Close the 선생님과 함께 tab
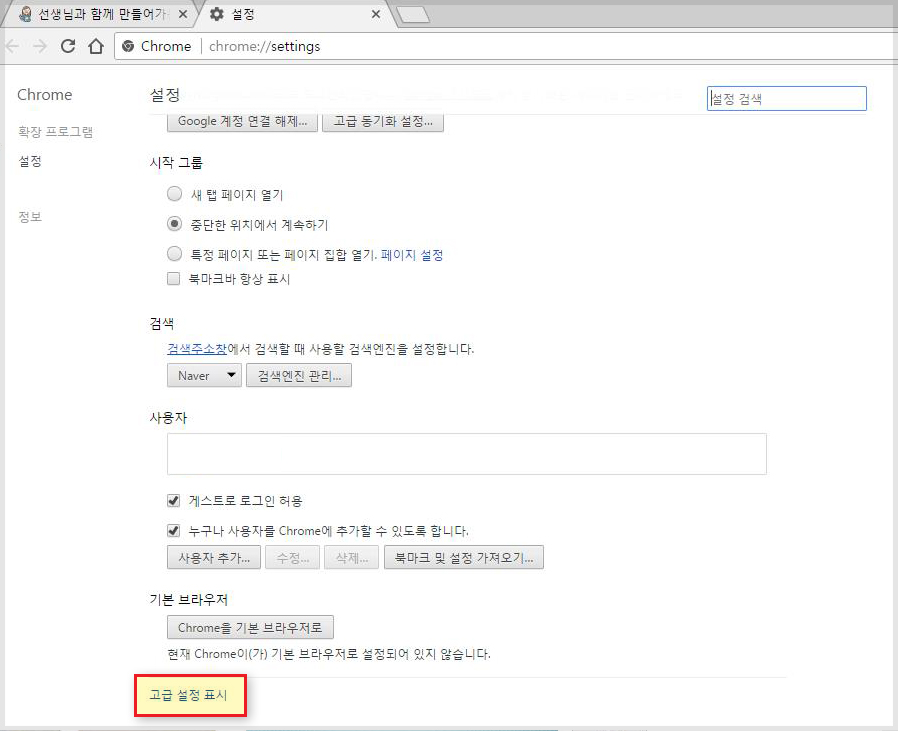Screen dimensions: 898x731 pyautogui.click(x=183, y=14)
